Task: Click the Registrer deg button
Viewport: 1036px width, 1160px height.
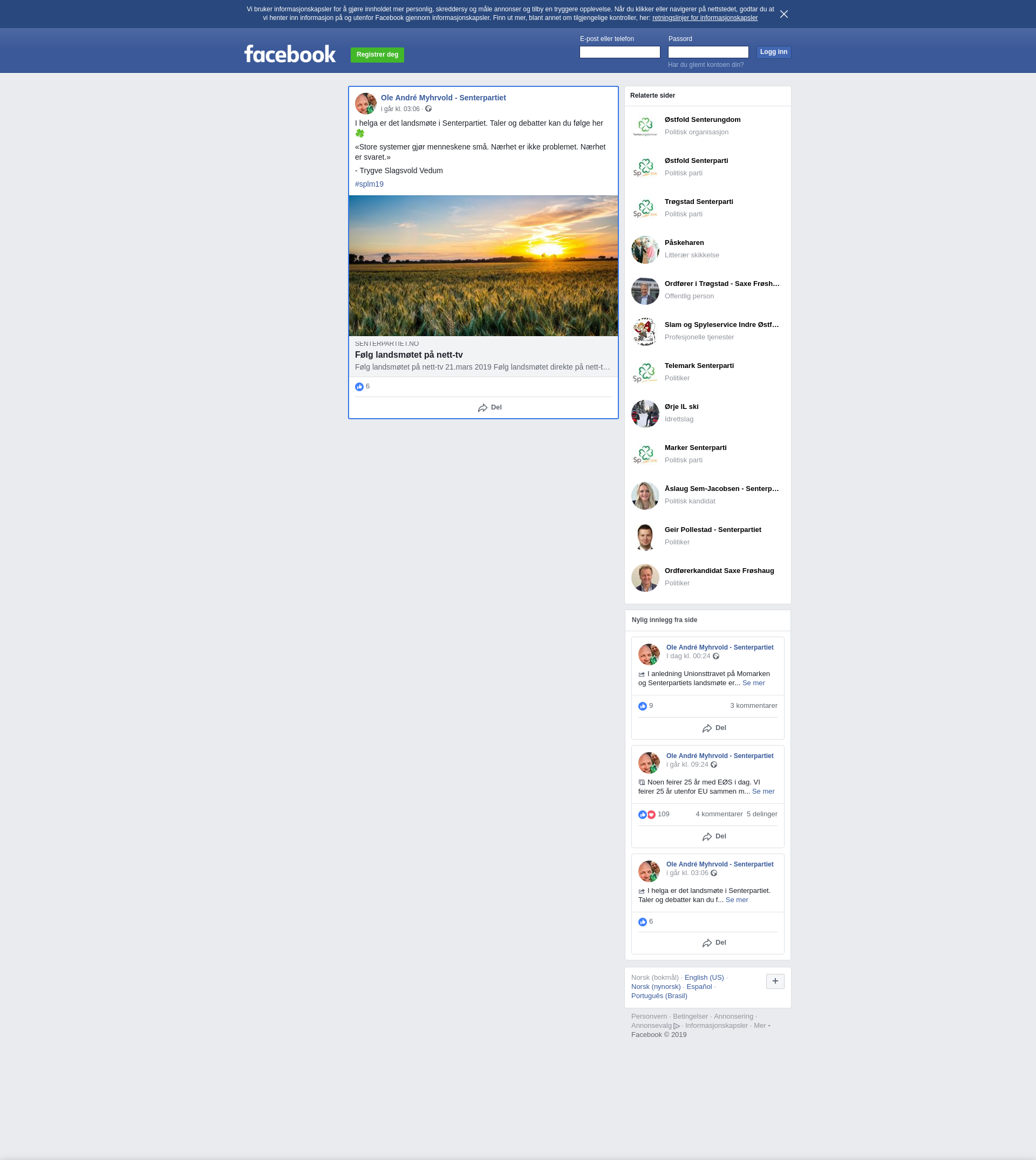Action: [x=377, y=54]
